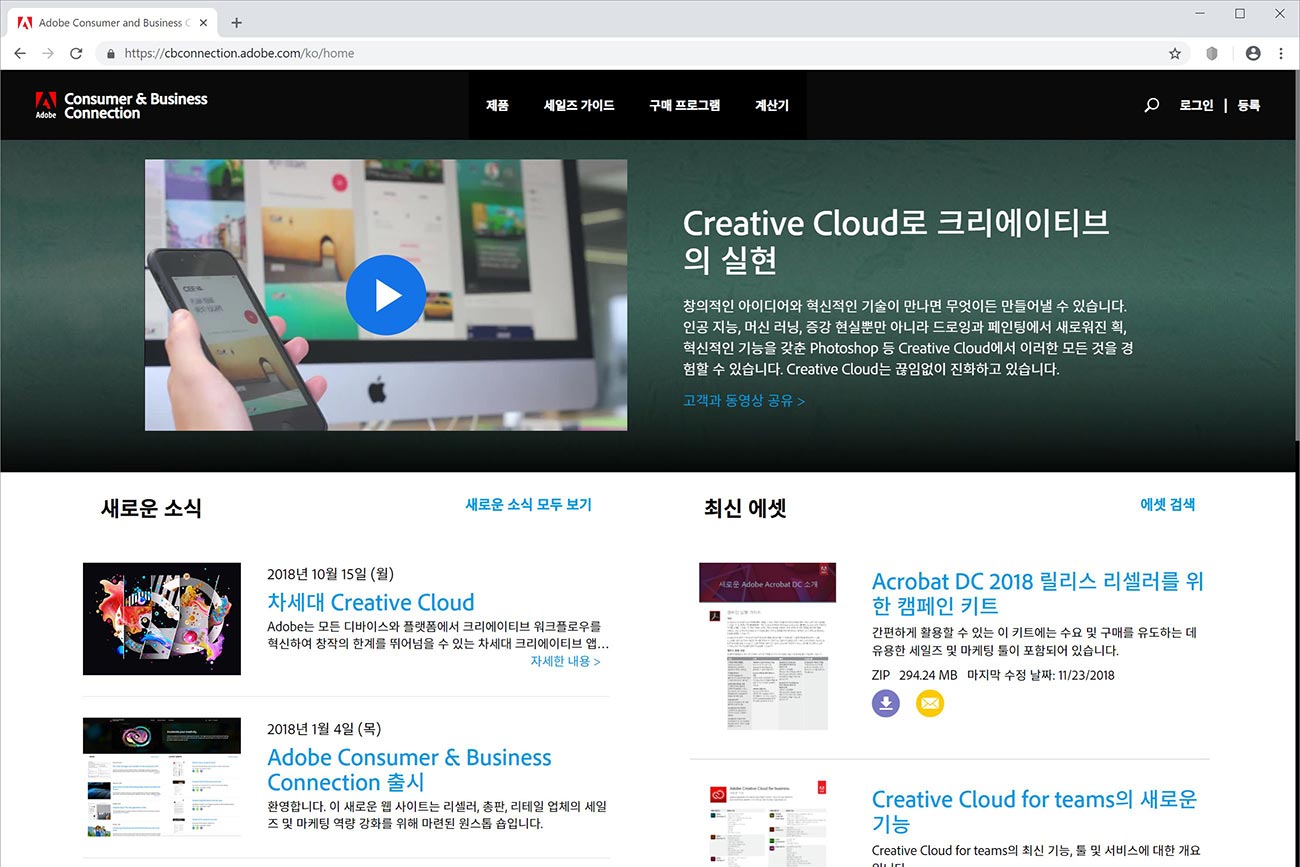Download the Acrobat DC 2018 campaign kit
Image resolution: width=1300 pixels, height=867 pixels.
click(886, 704)
